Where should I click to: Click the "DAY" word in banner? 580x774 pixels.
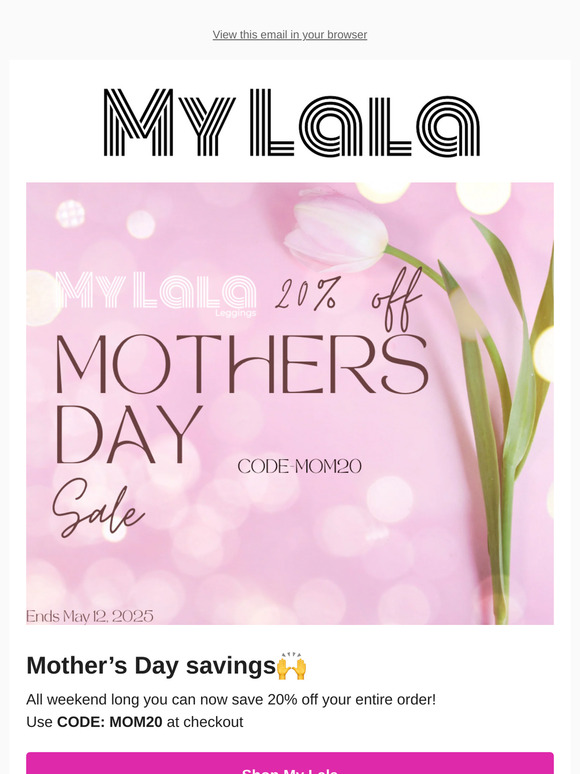tap(128, 435)
